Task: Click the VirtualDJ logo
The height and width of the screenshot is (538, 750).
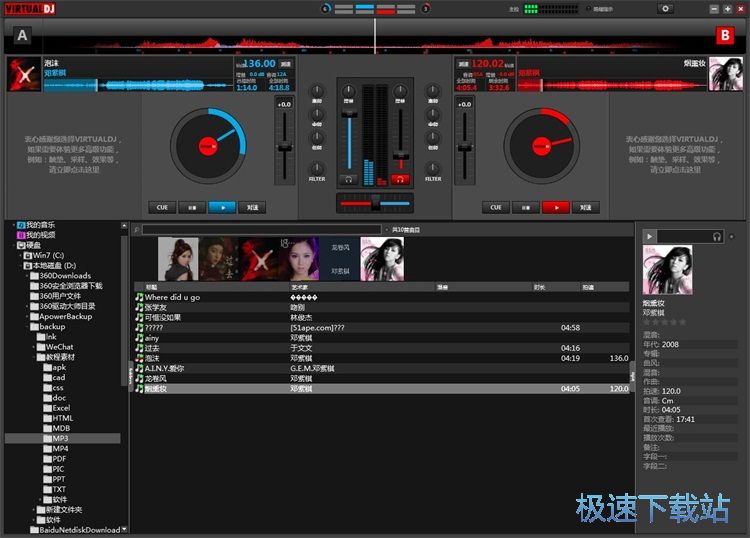Action: pyautogui.click(x=30, y=9)
